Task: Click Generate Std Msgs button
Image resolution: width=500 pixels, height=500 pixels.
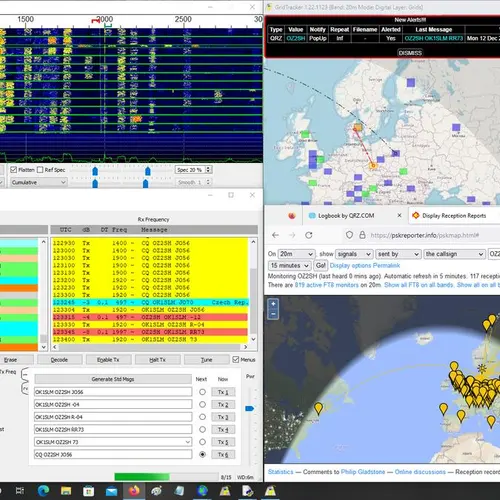Action: (113, 379)
